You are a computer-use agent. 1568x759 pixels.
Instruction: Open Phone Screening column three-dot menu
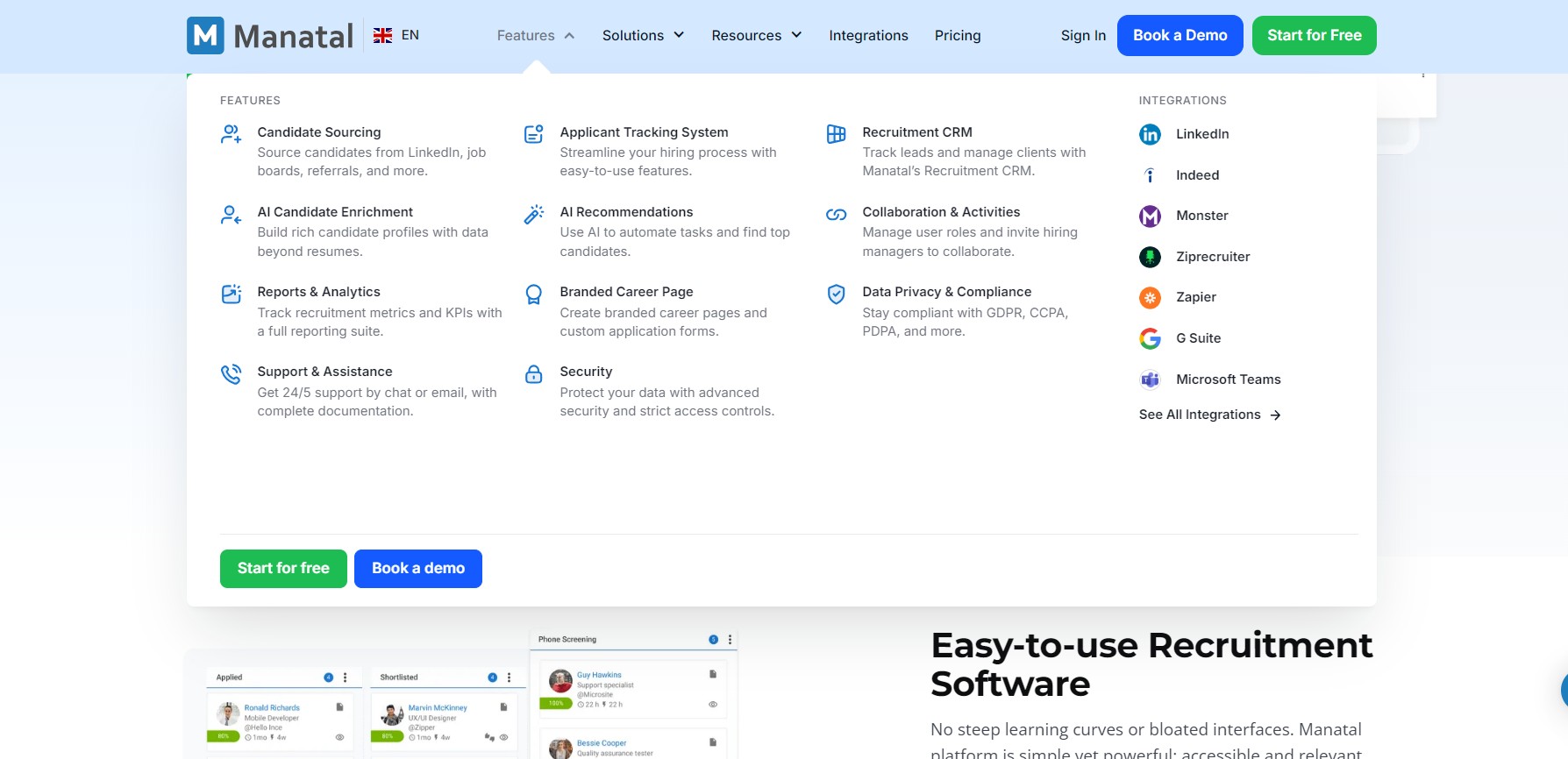pyautogui.click(x=730, y=640)
